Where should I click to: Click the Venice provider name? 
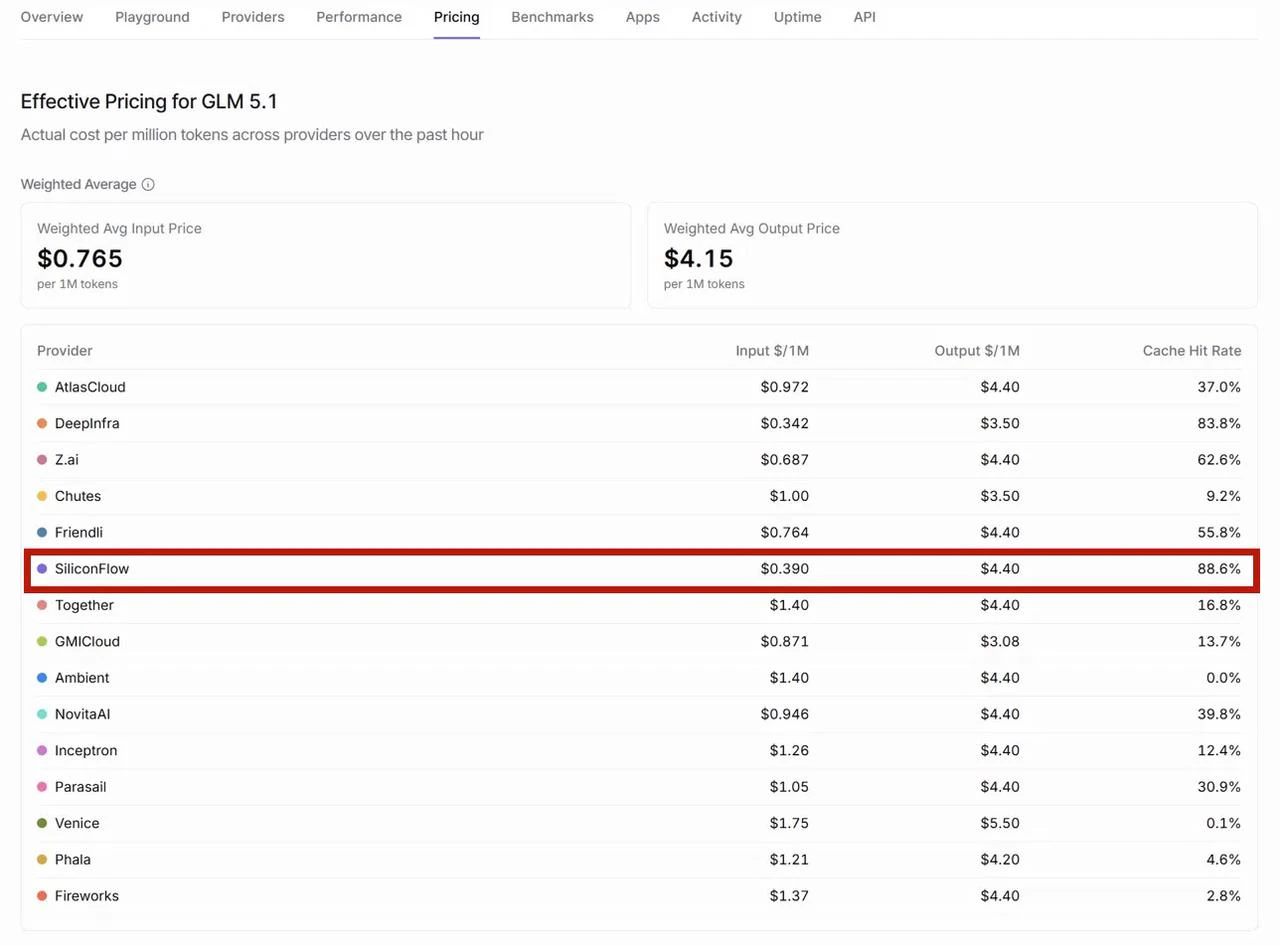point(77,823)
